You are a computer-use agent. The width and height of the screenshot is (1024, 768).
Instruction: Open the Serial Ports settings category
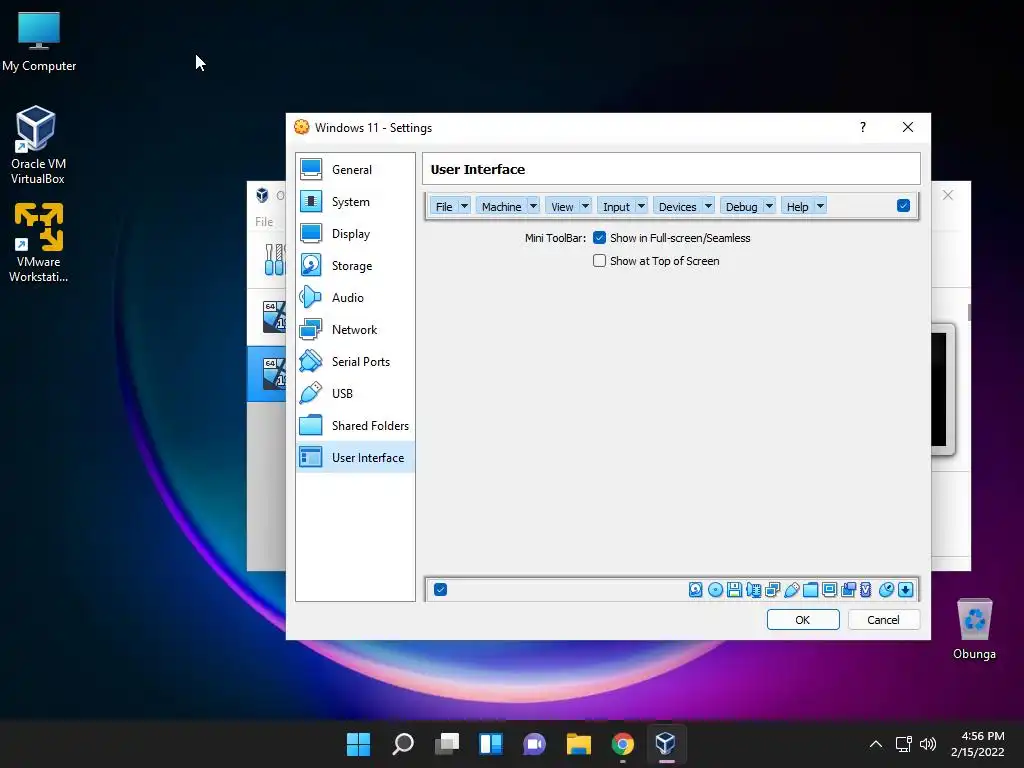coord(355,362)
